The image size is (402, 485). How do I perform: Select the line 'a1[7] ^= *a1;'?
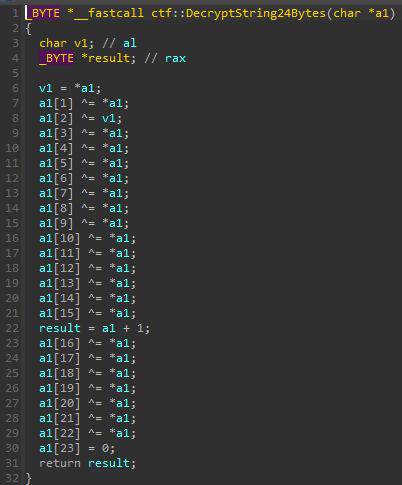84,193
